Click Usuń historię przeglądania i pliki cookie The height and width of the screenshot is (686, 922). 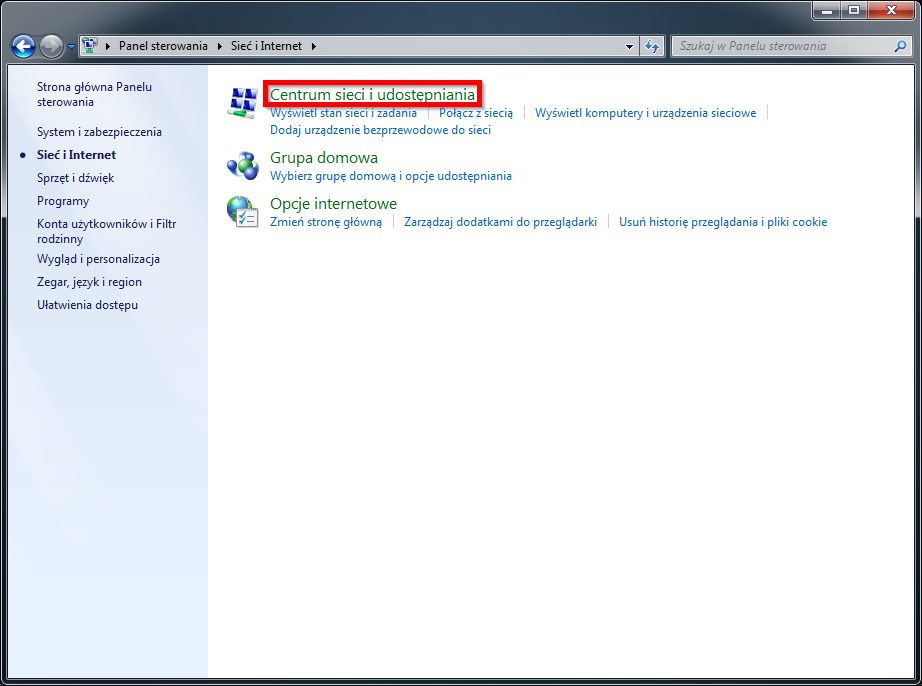723,222
